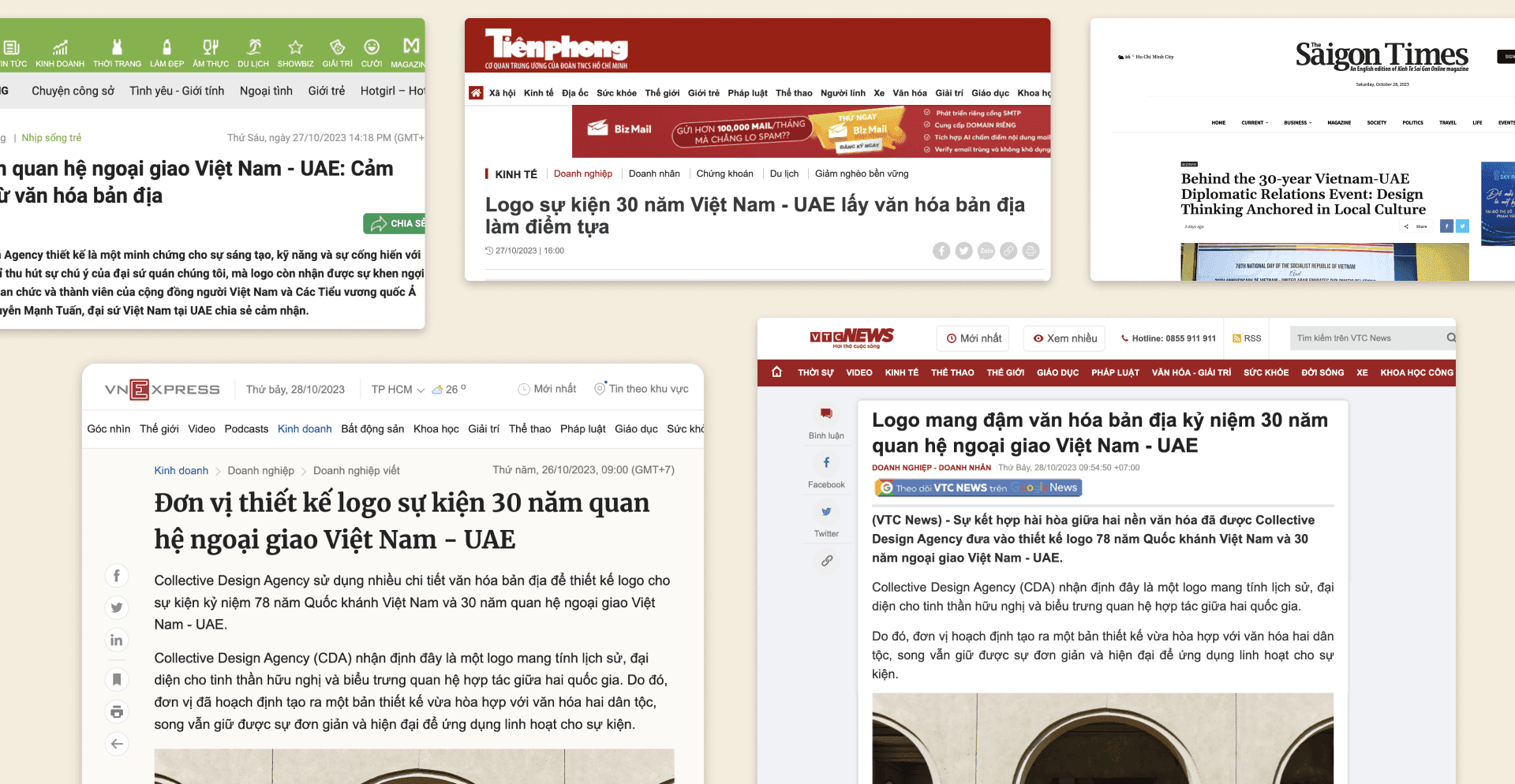The height and width of the screenshot is (784, 1515).
Task: Select Chứng khoán tab in Tiền Phong
Action: [x=724, y=174]
